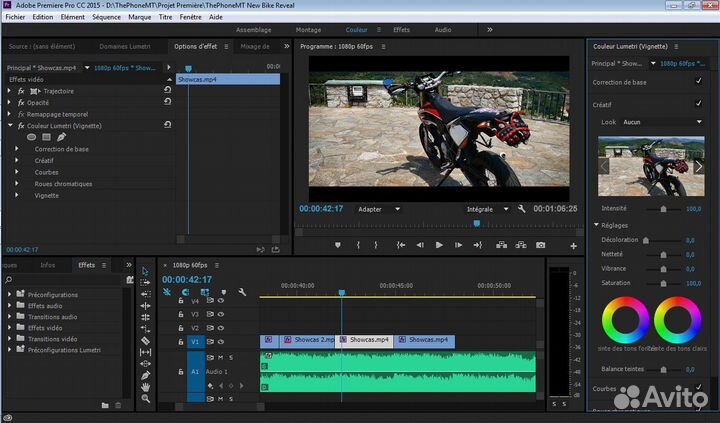The width and height of the screenshot is (720, 423).
Task: Select the Showcas 2.mp4 clip in timeline
Action: point(309,341)
